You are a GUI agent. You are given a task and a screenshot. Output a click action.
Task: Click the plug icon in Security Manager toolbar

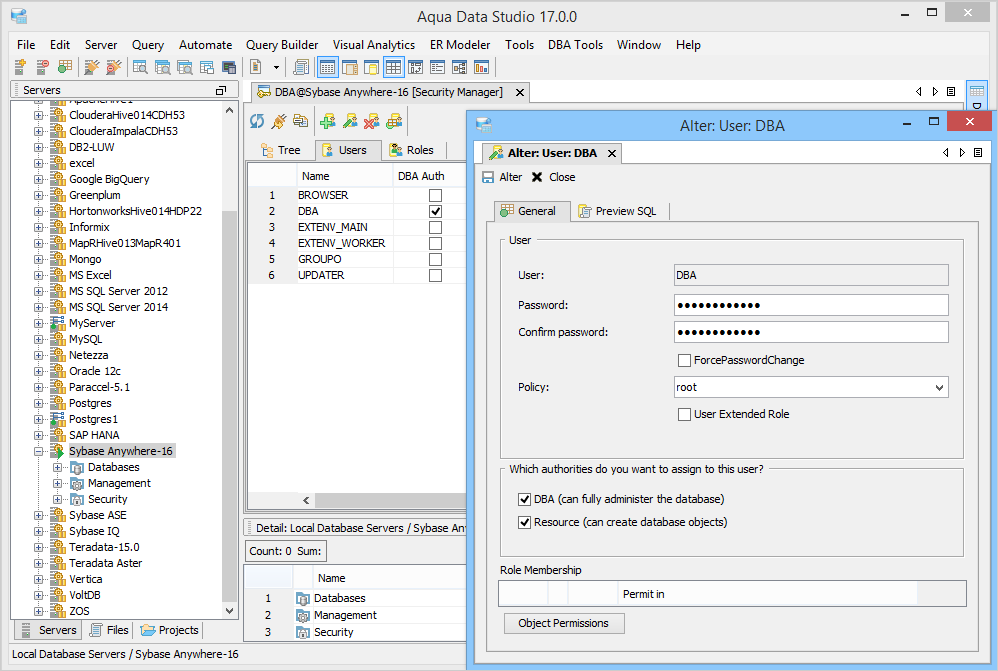click(x=279, y=121)
